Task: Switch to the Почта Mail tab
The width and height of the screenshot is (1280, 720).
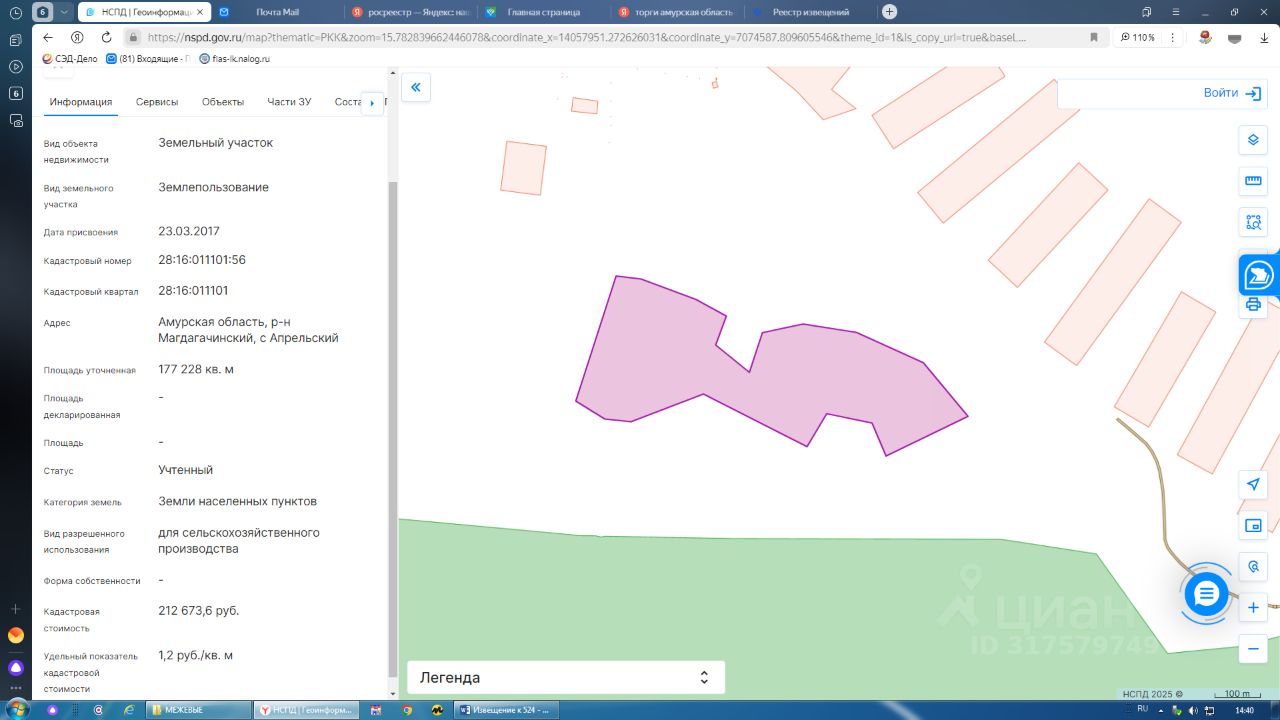Action: point(277,12)
